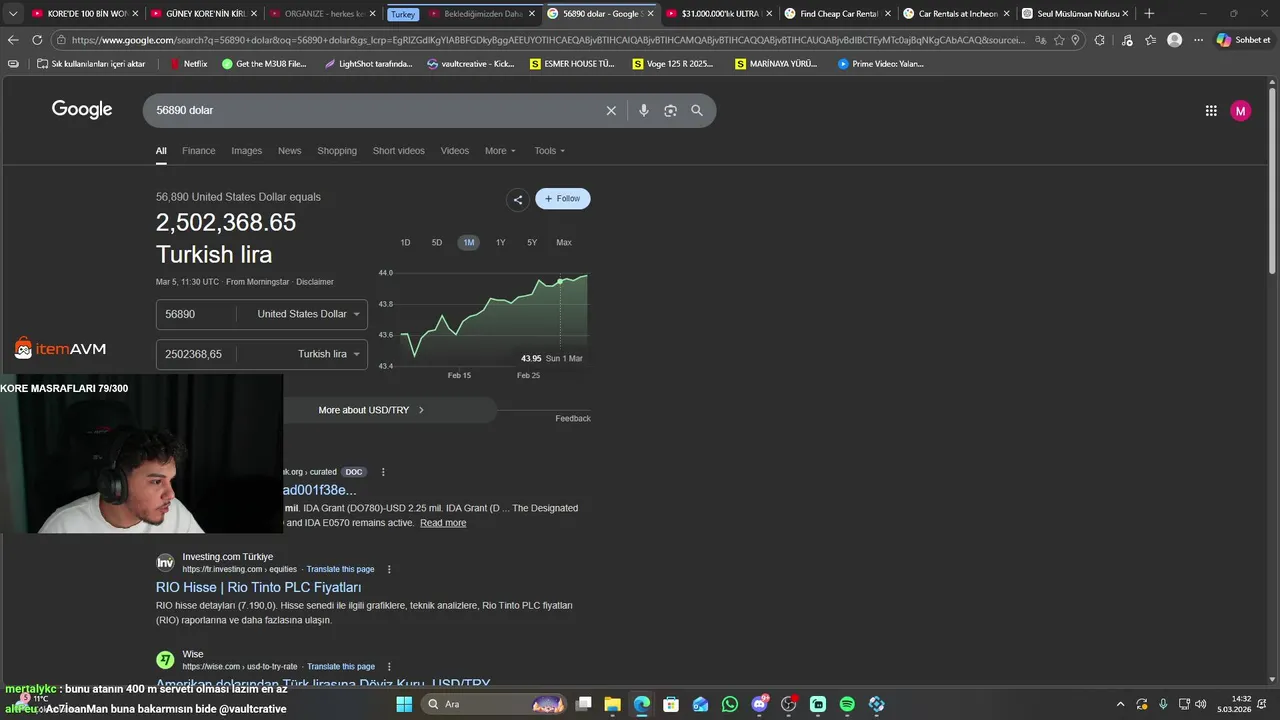Open Netflix bookmark
The width and height of the screenshot is (1280, 720).
click(188, 64)
